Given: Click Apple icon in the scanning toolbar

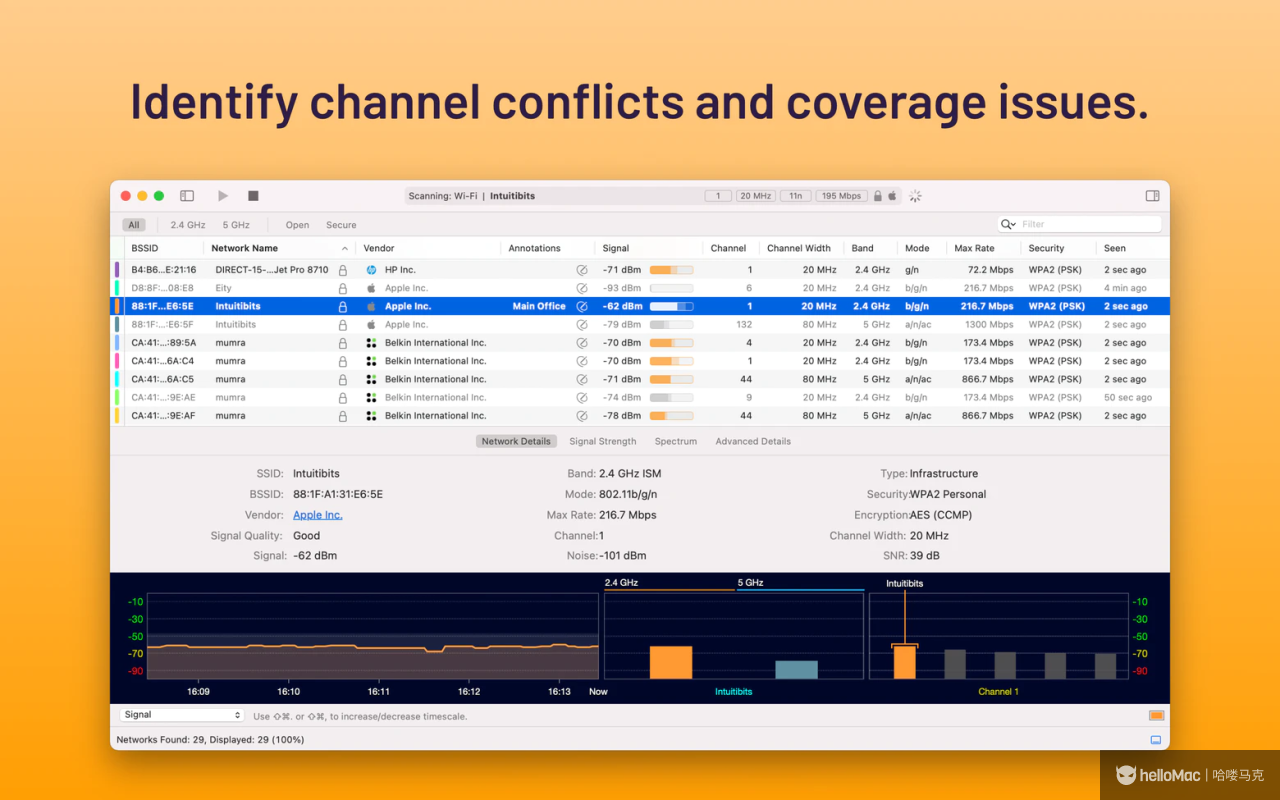Looking at the screenshot, I should tap(893, 196).
